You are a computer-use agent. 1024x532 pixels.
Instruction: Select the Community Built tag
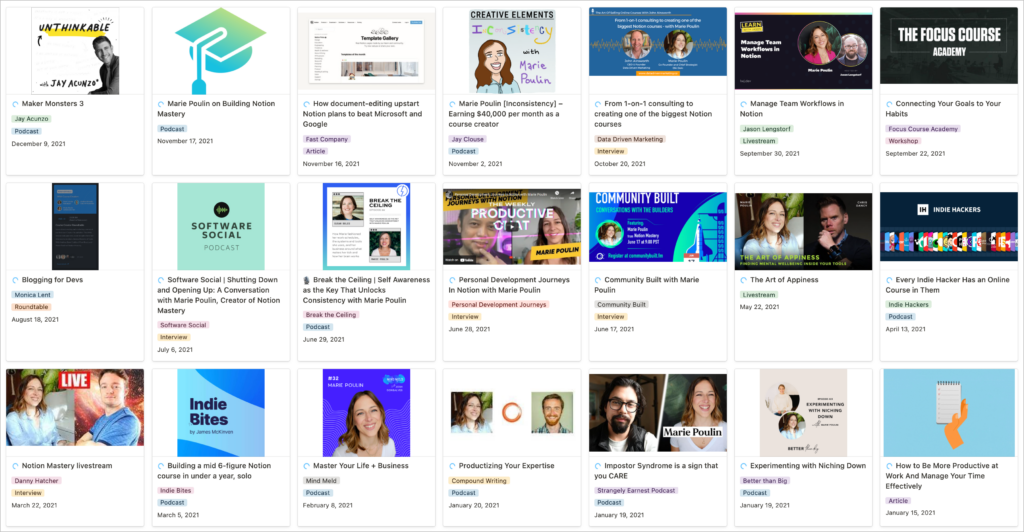pyautogui.click(x=621, y=305)
